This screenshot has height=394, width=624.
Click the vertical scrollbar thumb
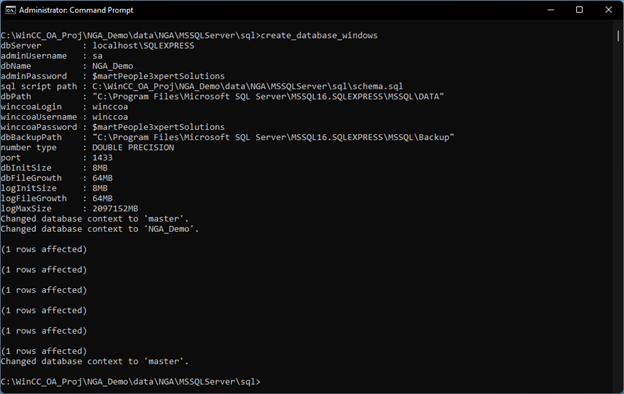point(618,35)
